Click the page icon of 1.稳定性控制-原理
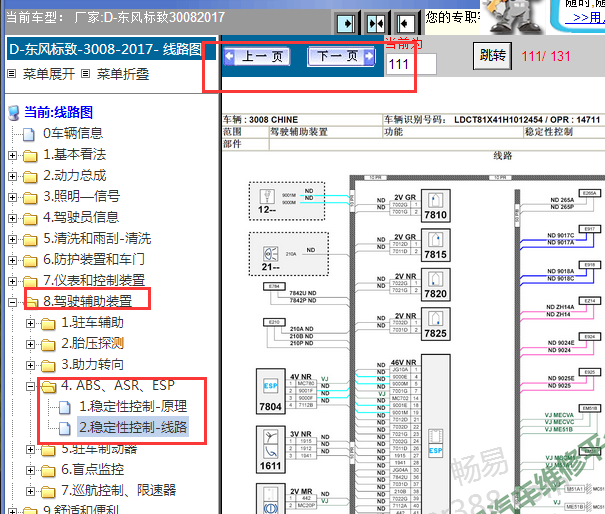Viewport: 605px width, 514px height. (65, 407)
